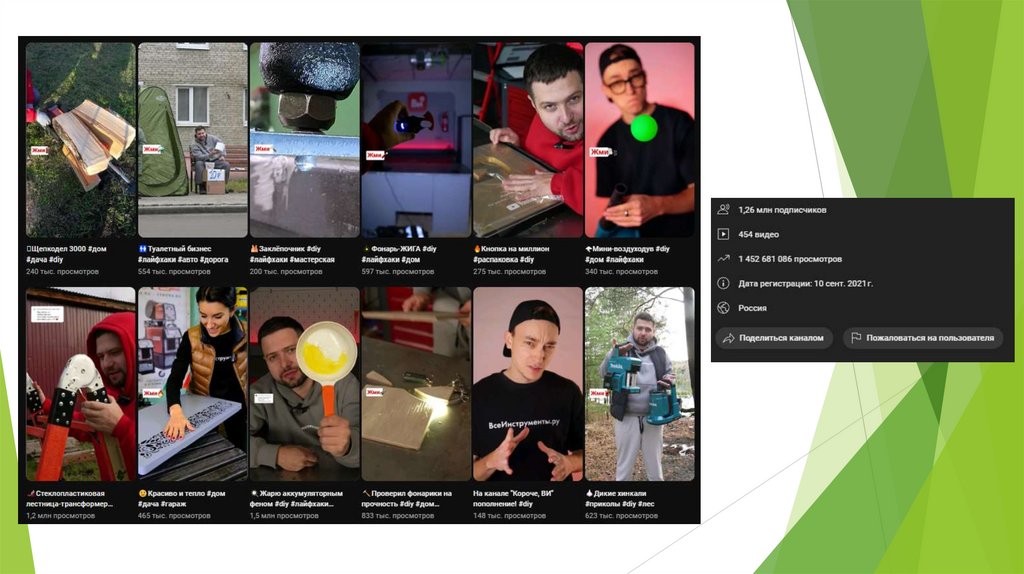Open the Заклёпочник short thumbnail
Viewport: 1024px width, 574px height.
point(304,140)
